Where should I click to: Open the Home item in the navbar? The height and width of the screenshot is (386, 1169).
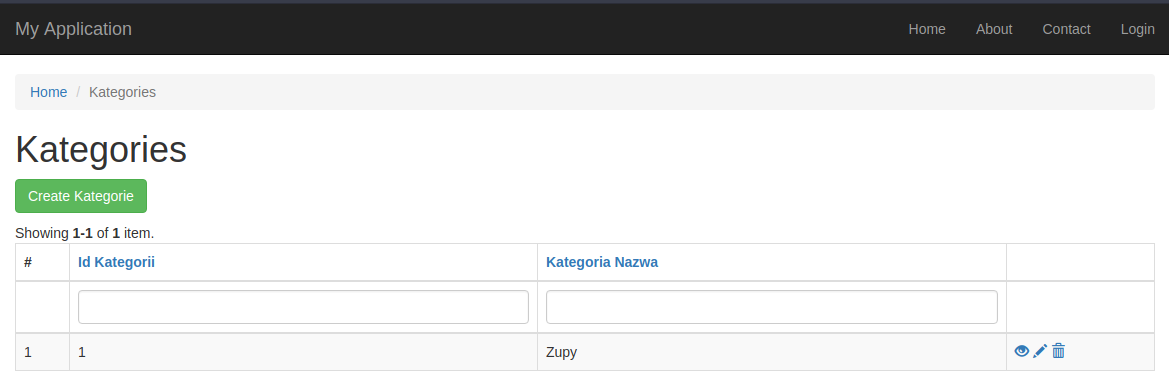[927, 29]
